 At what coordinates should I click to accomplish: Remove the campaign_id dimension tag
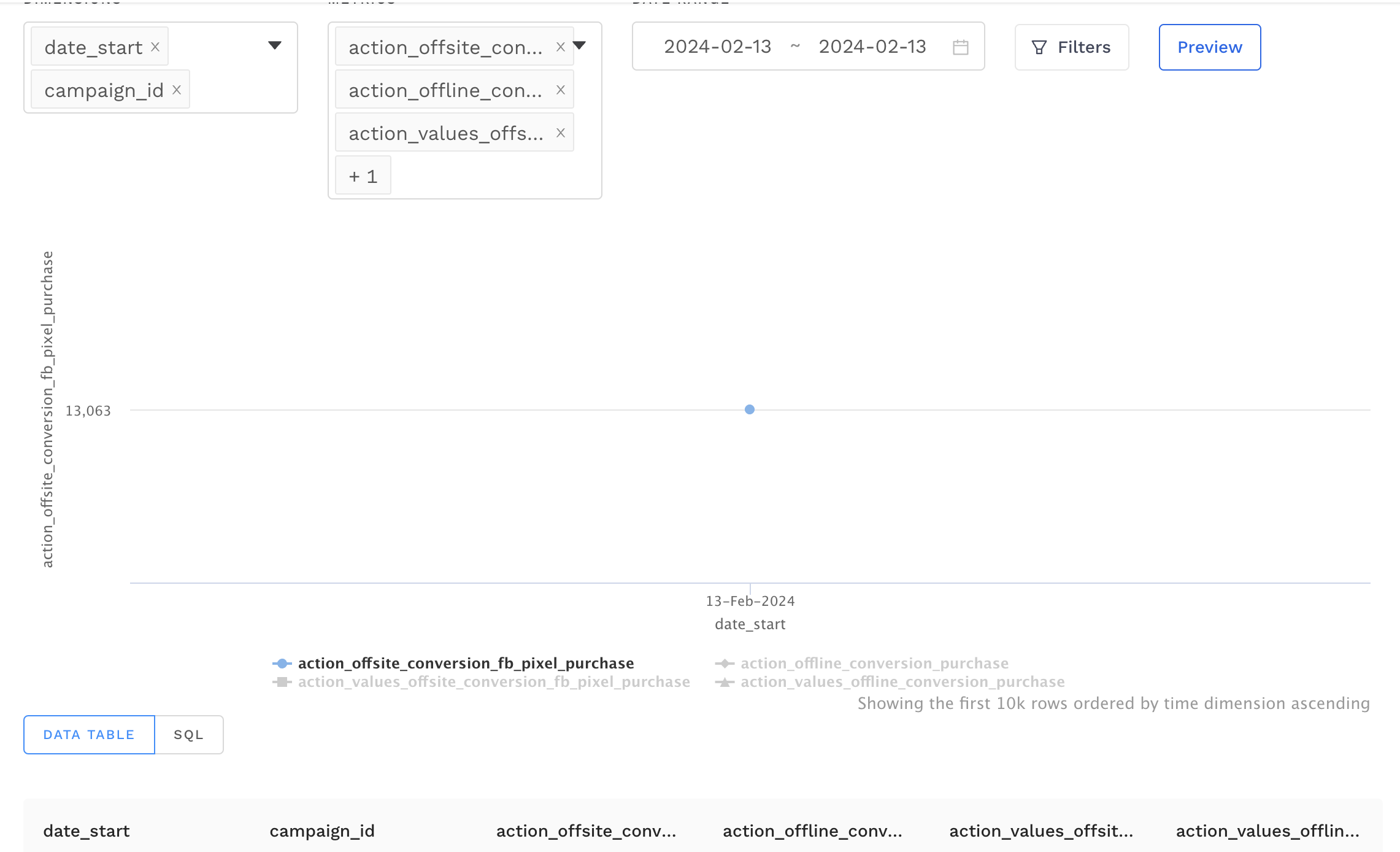[x=177, y=90]
